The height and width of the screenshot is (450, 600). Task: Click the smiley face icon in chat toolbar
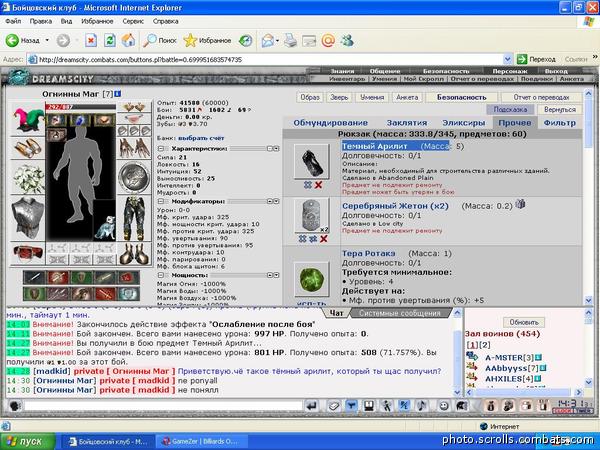[x=443, y=406]
